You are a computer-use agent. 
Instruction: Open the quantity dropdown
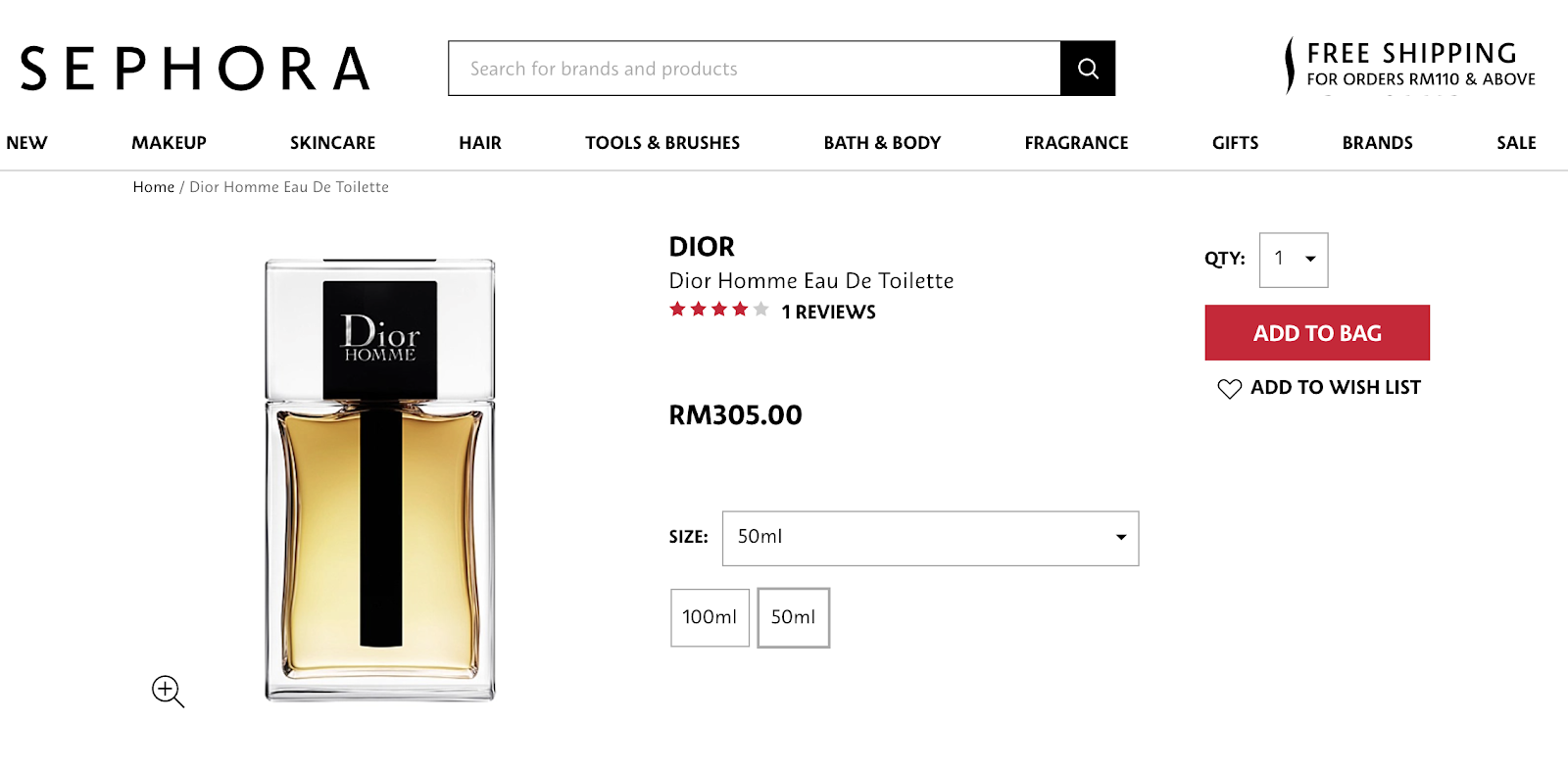1294,260
